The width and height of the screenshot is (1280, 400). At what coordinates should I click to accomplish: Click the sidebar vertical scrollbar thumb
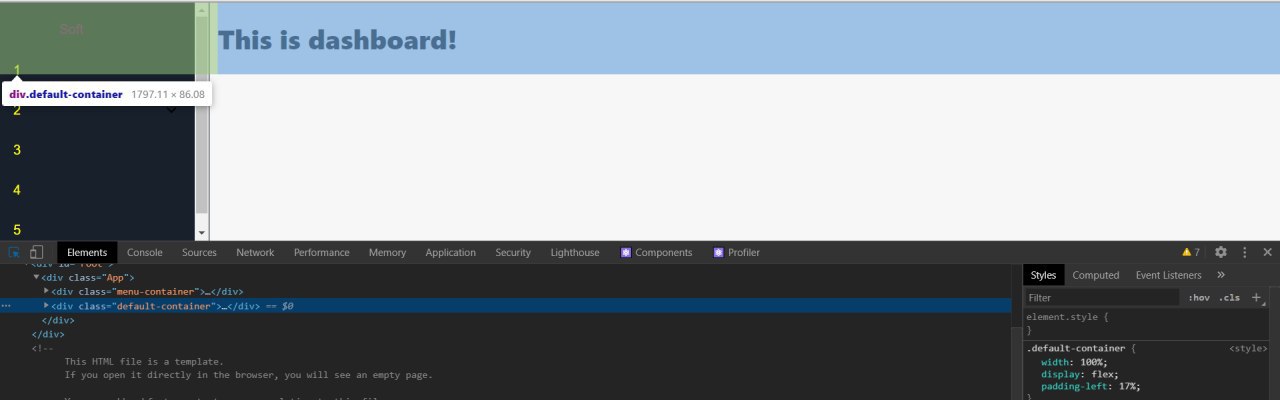[202, 114]
